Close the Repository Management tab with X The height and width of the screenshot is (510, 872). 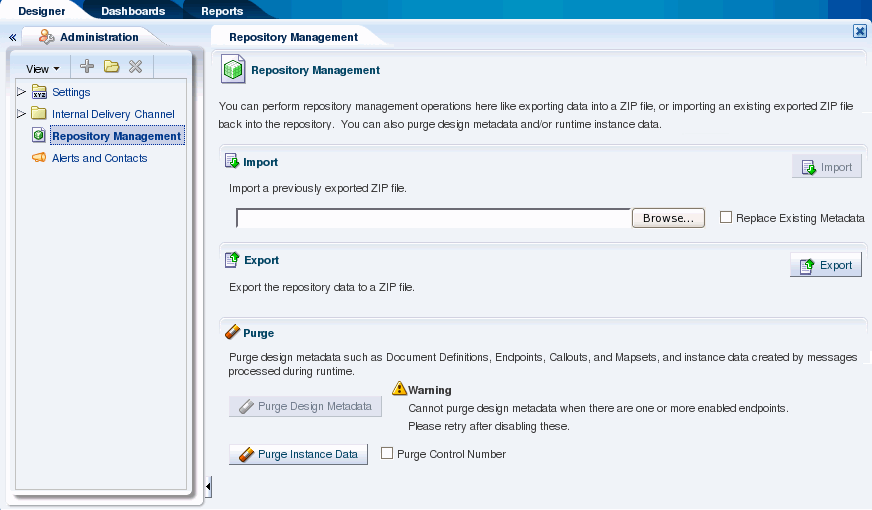click(860, 31)
